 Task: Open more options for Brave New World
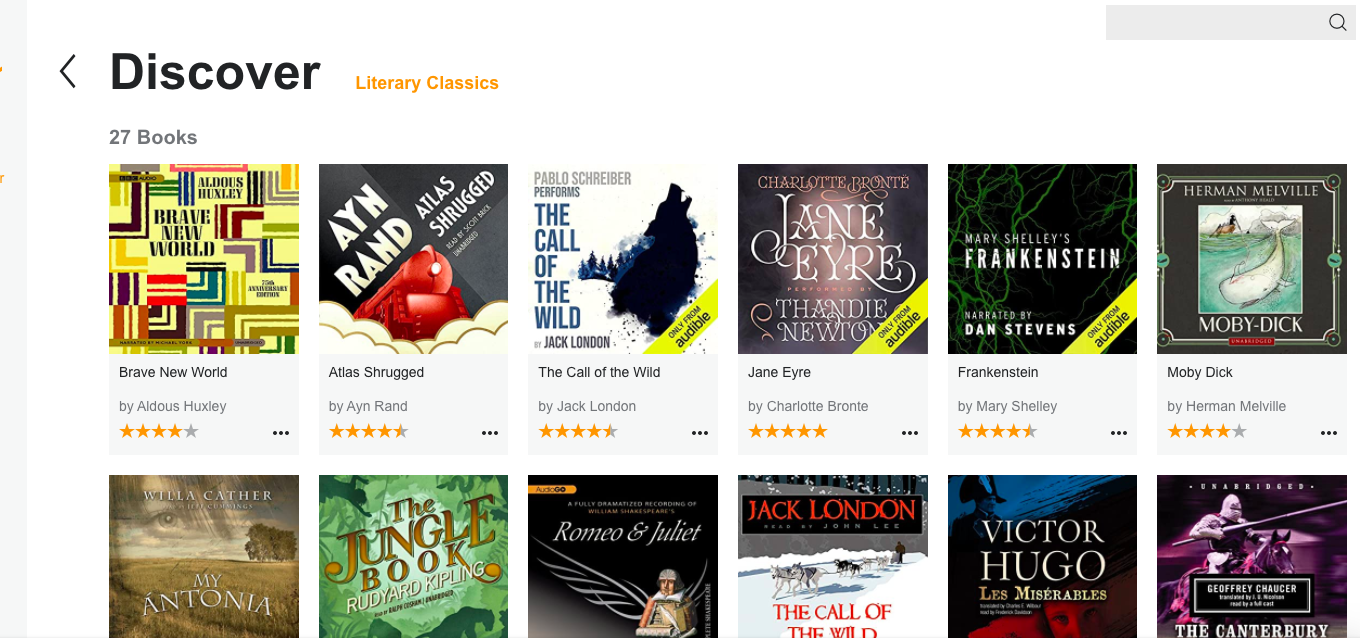click(x=281, y=433)
